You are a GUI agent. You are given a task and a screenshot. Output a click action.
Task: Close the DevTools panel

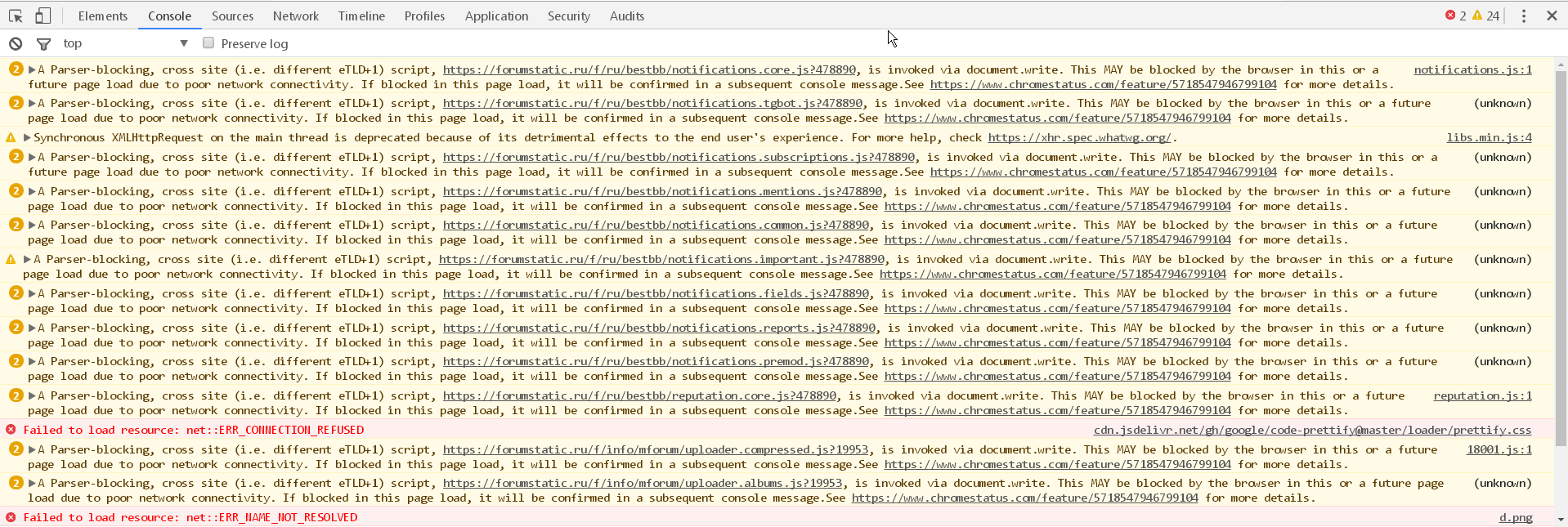pos(1552,16)
